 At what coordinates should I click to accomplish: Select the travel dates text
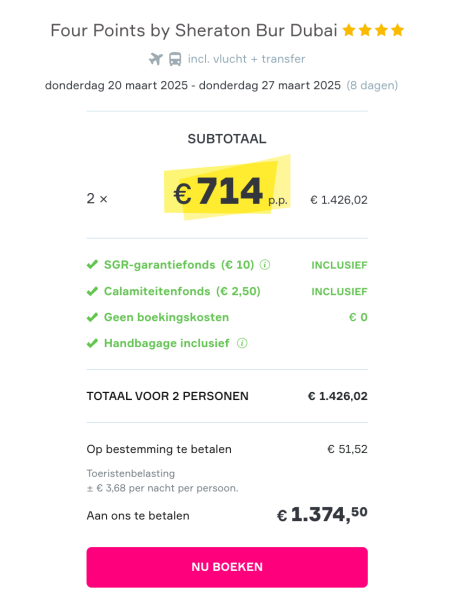coord(193,85)
